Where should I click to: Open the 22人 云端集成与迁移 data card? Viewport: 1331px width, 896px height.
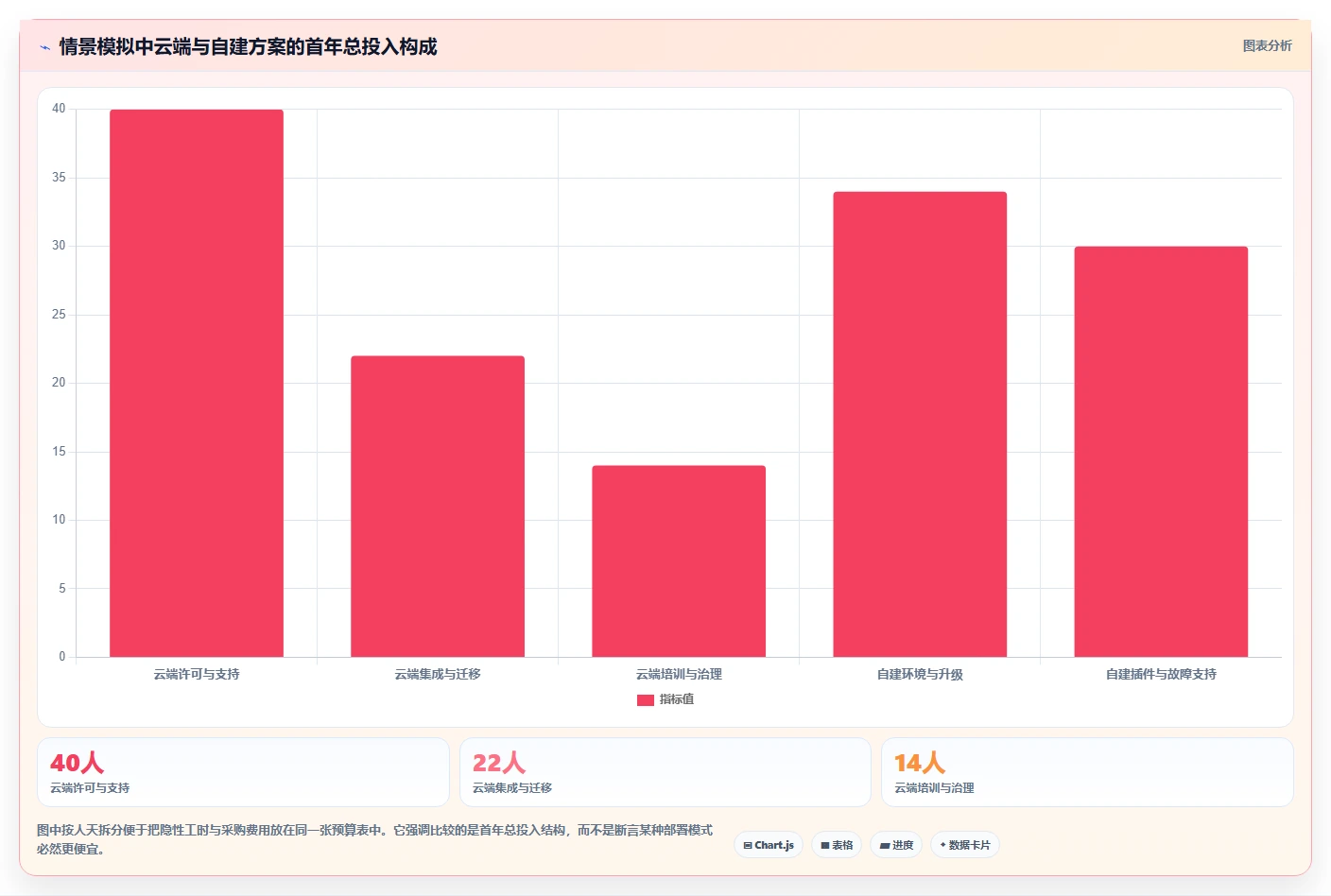pyautogui.click(x=665, y=772)
